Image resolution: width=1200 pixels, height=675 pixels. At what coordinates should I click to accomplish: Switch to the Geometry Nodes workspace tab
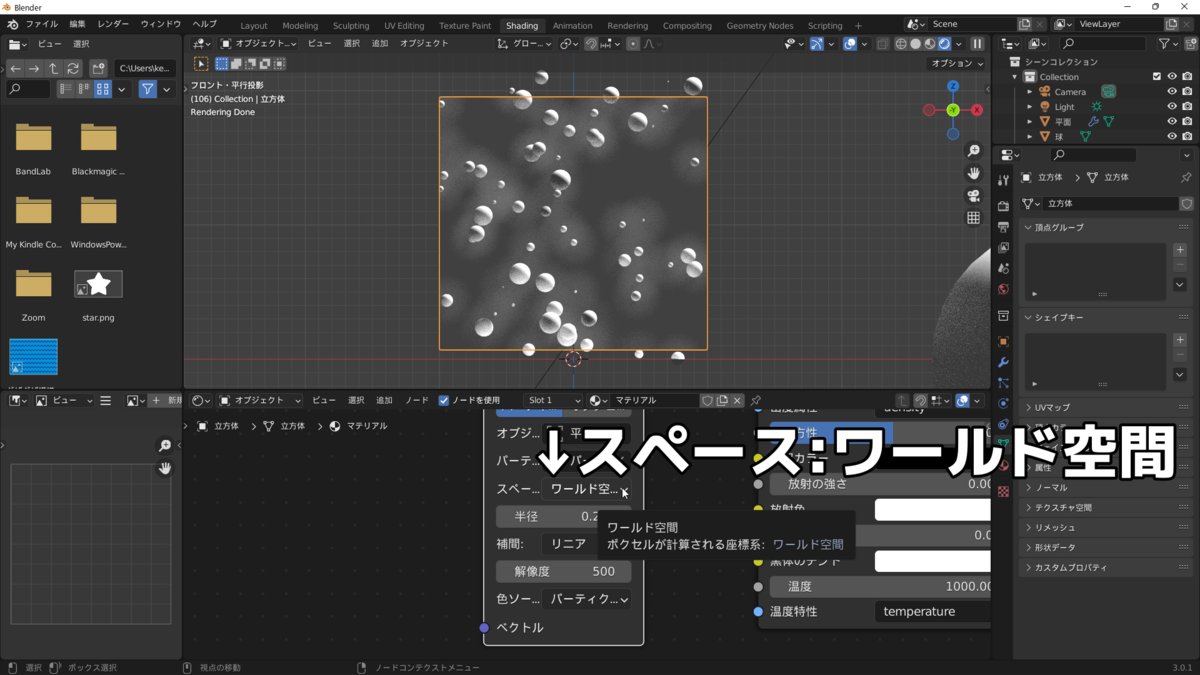(x=760, y=25)
